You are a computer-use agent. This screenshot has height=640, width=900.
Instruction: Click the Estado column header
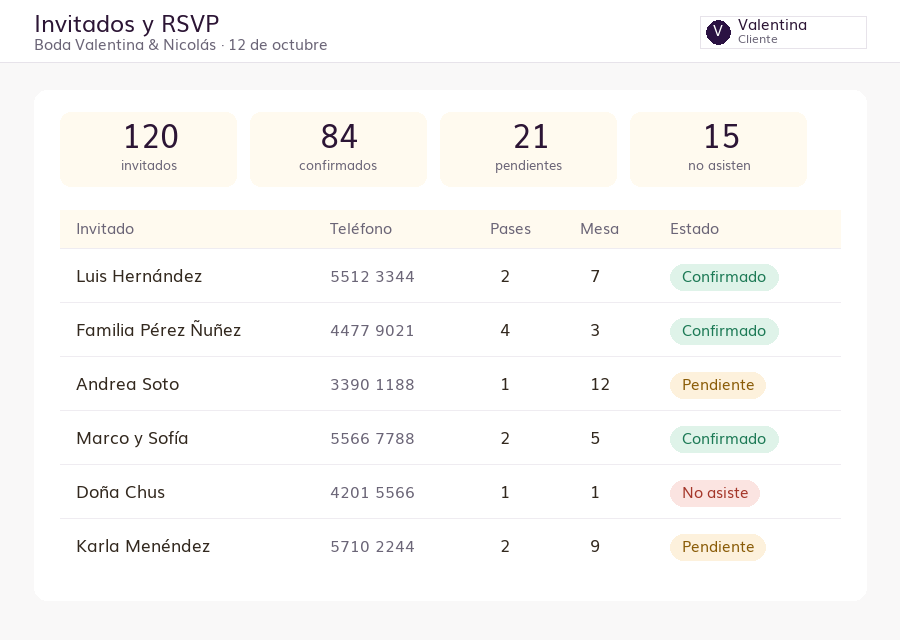(695, 229)
